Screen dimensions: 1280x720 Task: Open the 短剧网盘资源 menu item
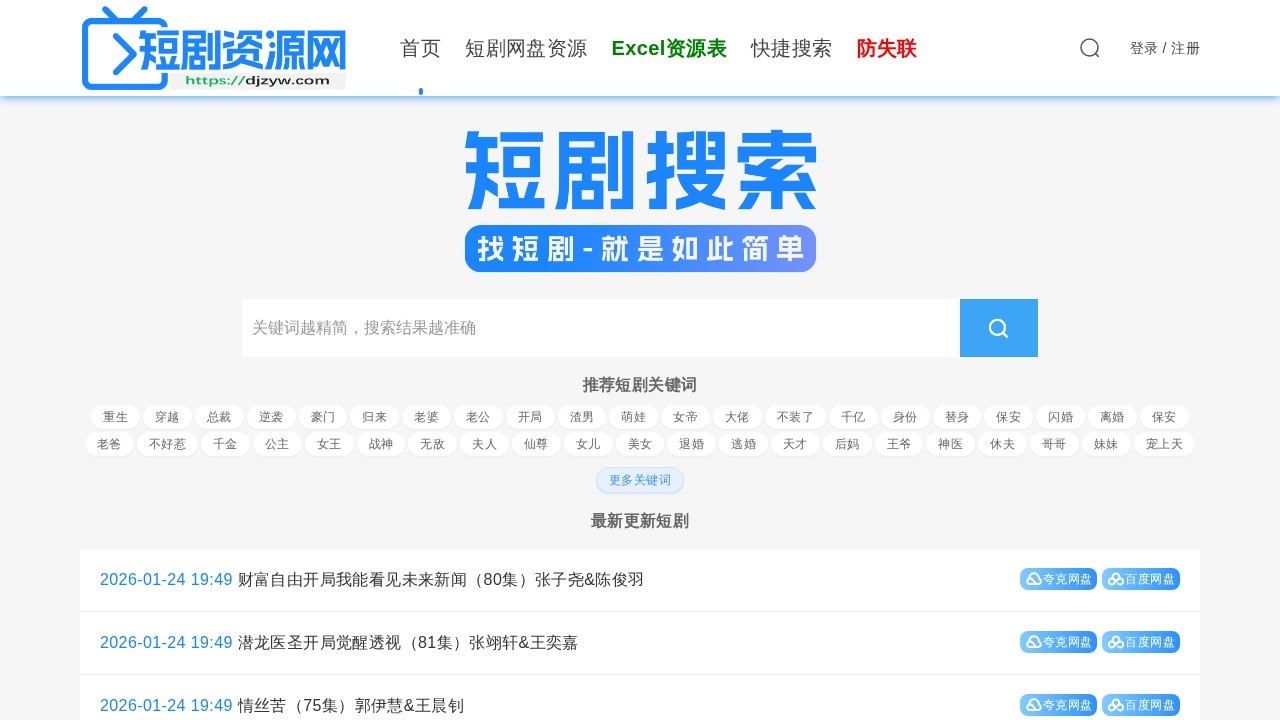click(x=527, y=49)
